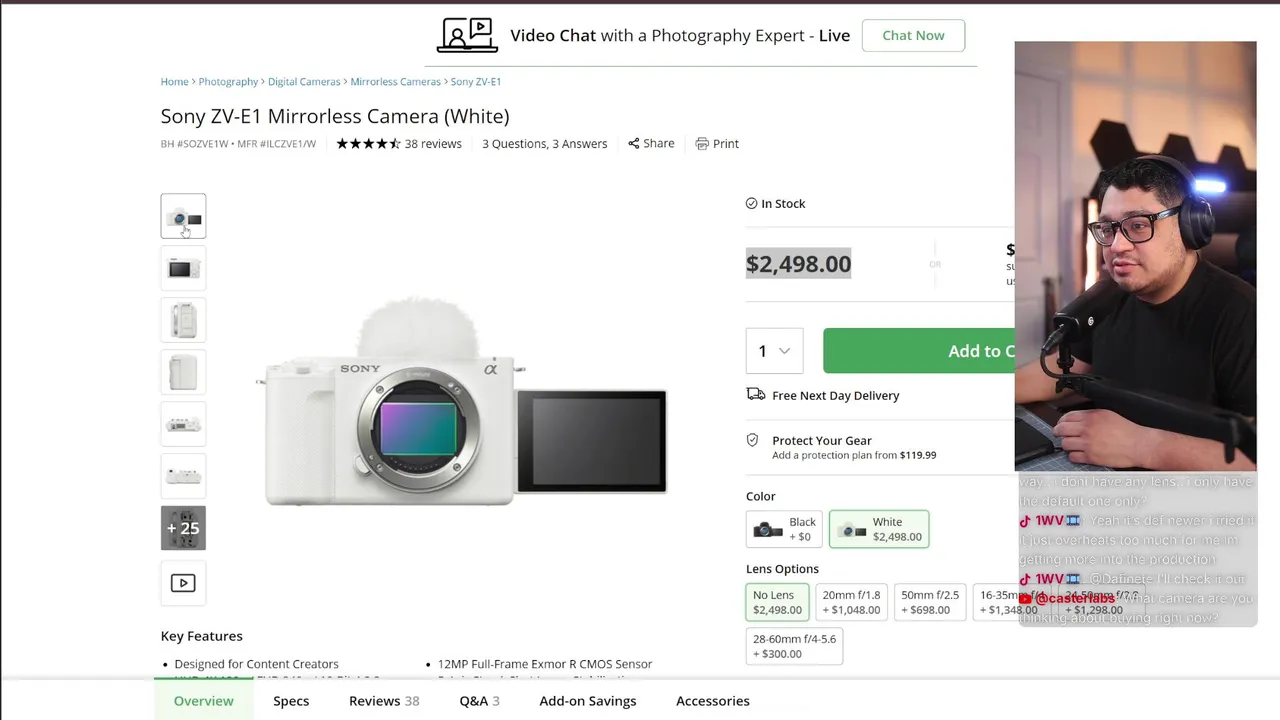
Task: Switch to the Specs tab
Action: click(x=291, y=701)
